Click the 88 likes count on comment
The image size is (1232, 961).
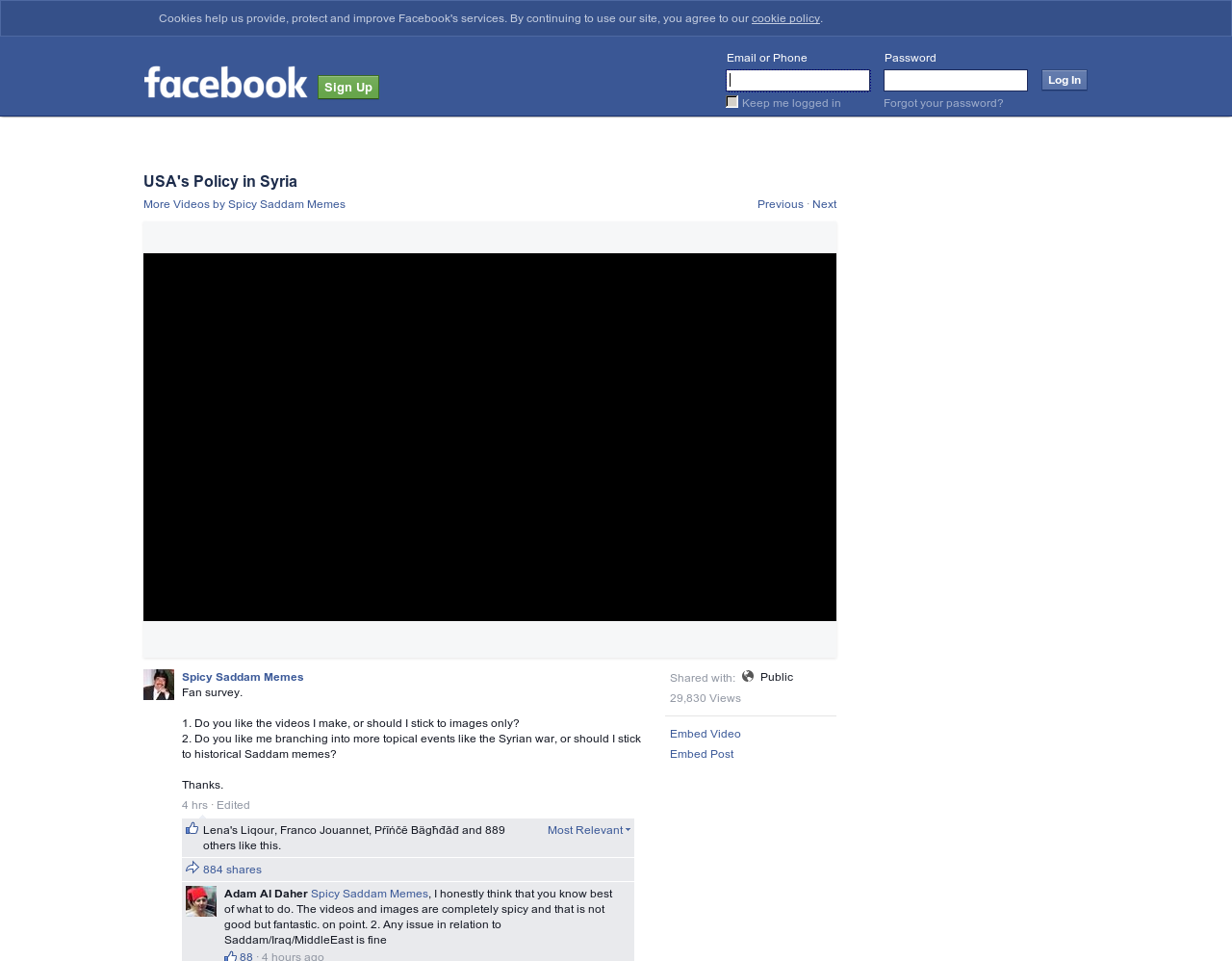coord(246,957)
